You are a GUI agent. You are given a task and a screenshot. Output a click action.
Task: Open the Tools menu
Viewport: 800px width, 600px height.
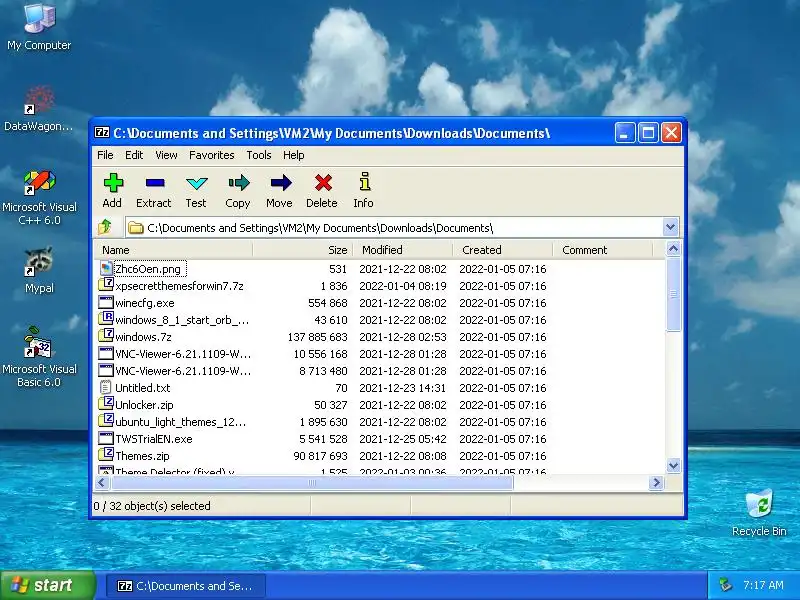click(x=259, y=155)
